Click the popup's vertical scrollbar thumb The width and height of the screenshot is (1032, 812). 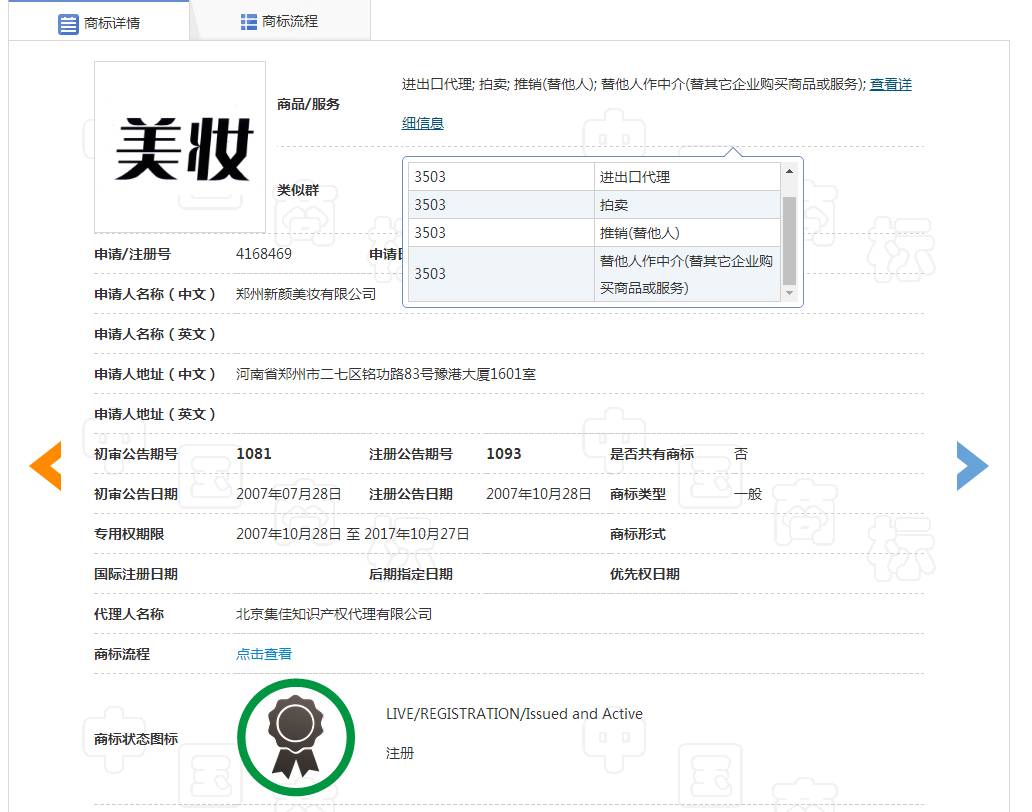[789, 240]
